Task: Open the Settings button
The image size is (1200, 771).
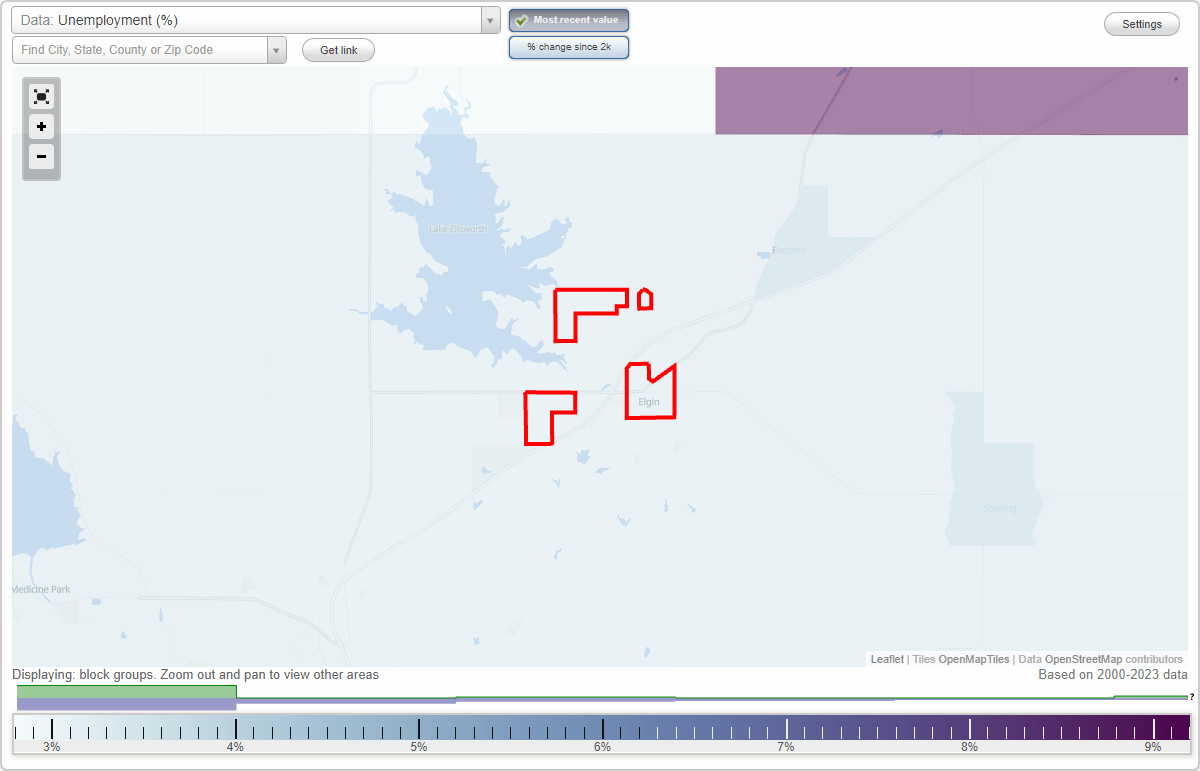Action: click(x=1142, y=24)
